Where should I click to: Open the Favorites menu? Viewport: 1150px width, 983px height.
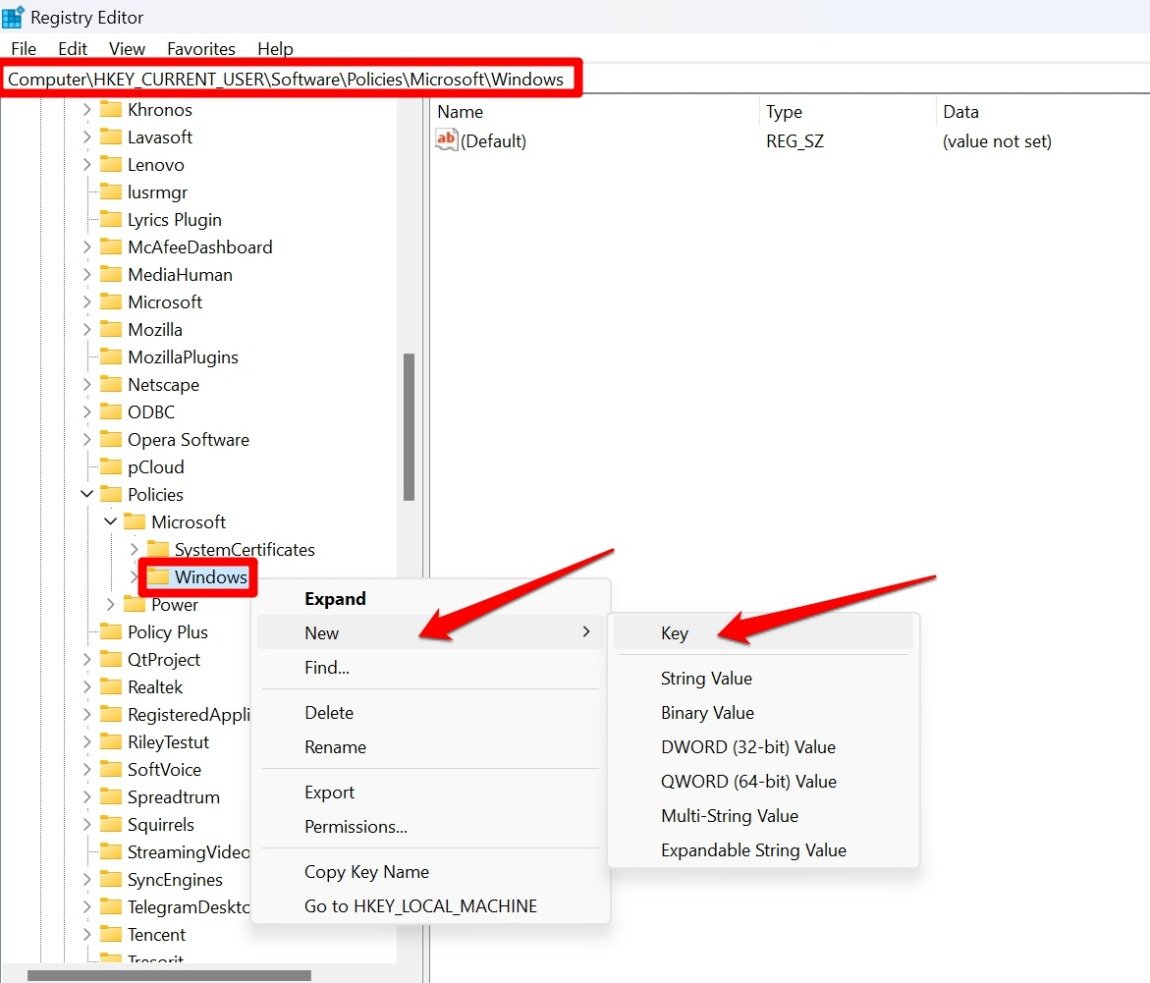tap(201, 48)
